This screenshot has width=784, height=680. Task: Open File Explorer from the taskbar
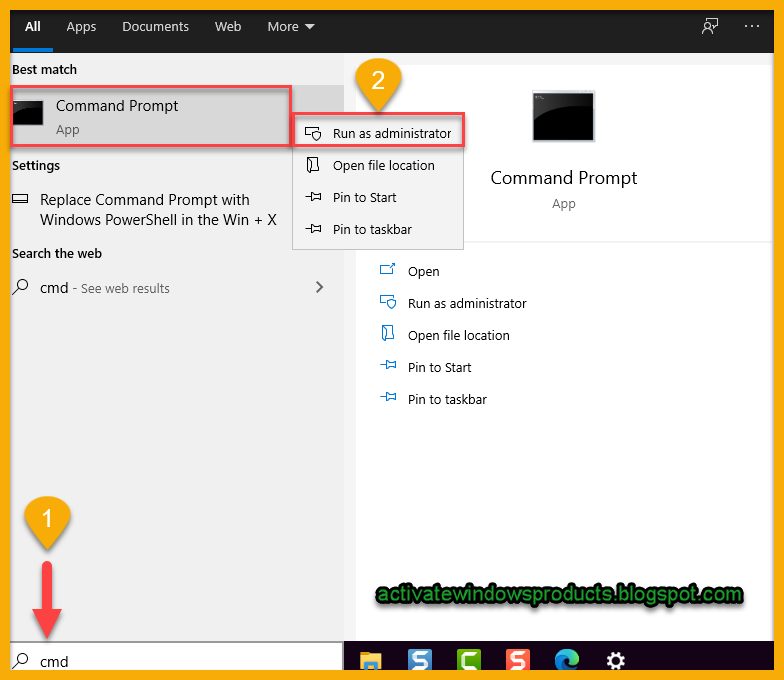click(370, 660)
